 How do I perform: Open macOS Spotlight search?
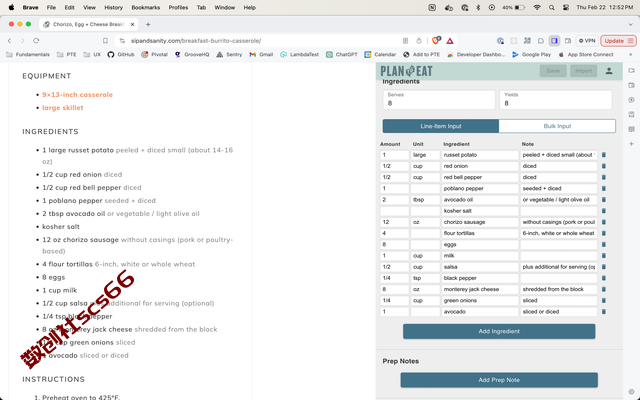[551, 7]
